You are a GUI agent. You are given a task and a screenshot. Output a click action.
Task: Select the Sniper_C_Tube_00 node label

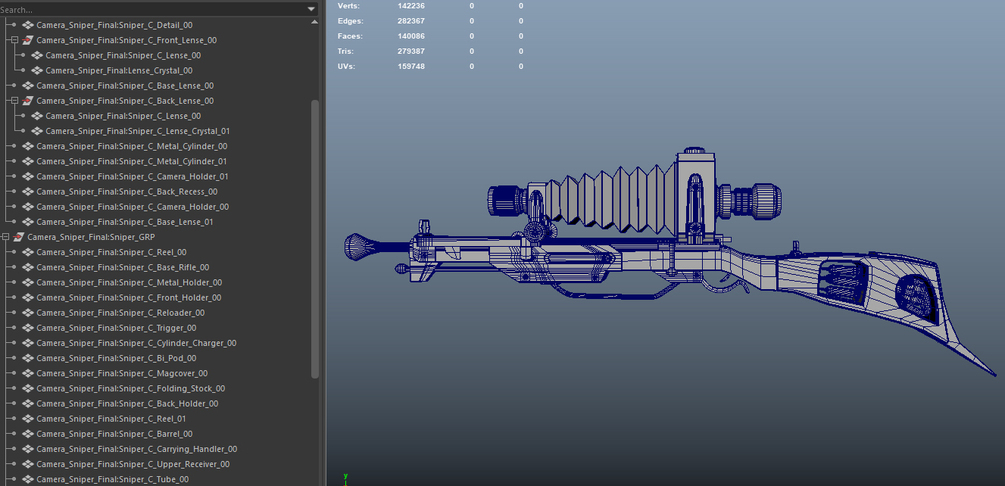[112, 480]
